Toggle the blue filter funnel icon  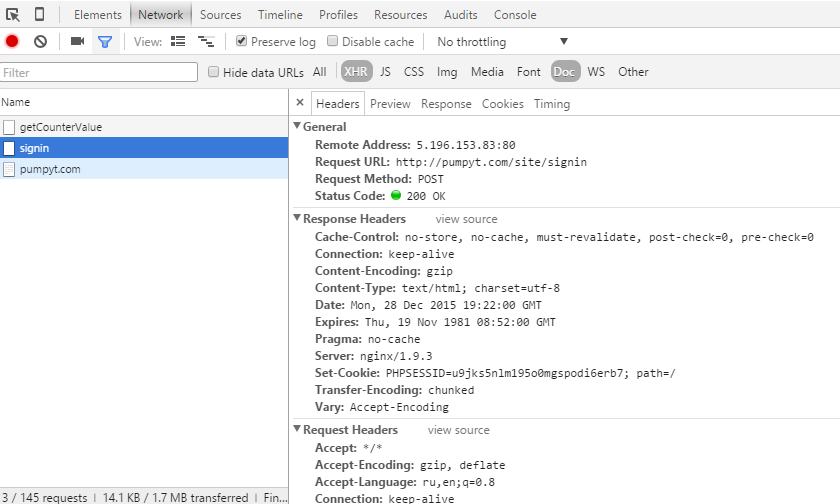pyautogui.click(x=104, y=42)
